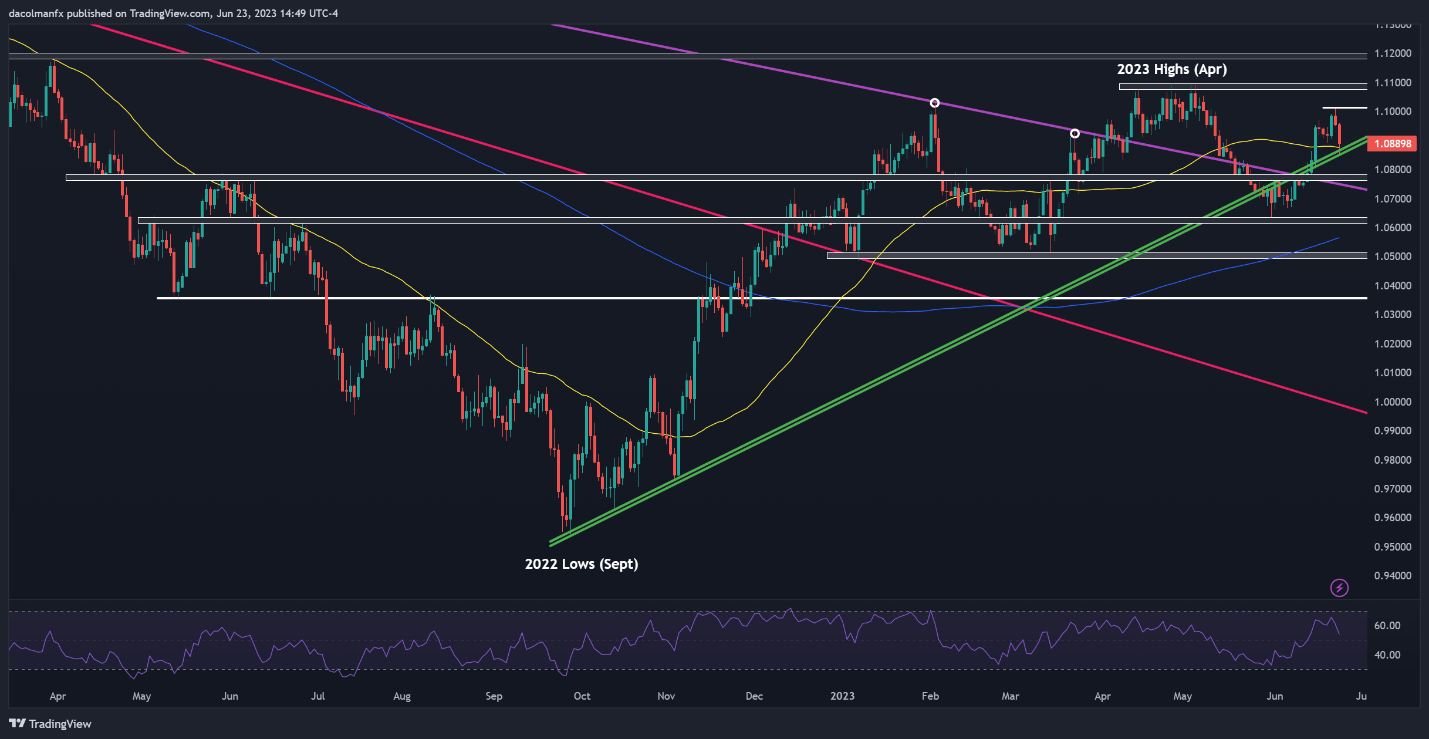Viewport: 1429px width, 739px height.
Task: Click the 0.94000 price axis label
Action: (1391, 576)
